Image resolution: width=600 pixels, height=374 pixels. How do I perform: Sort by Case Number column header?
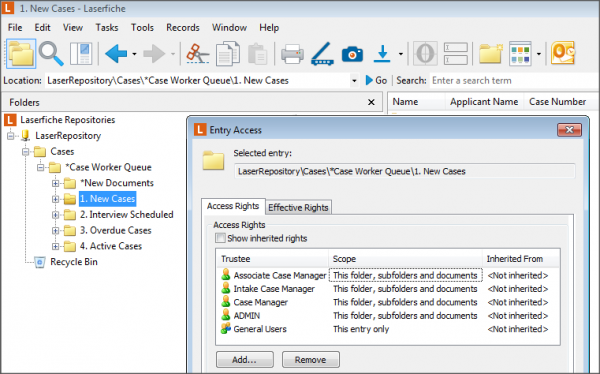[x=557, y=102]
